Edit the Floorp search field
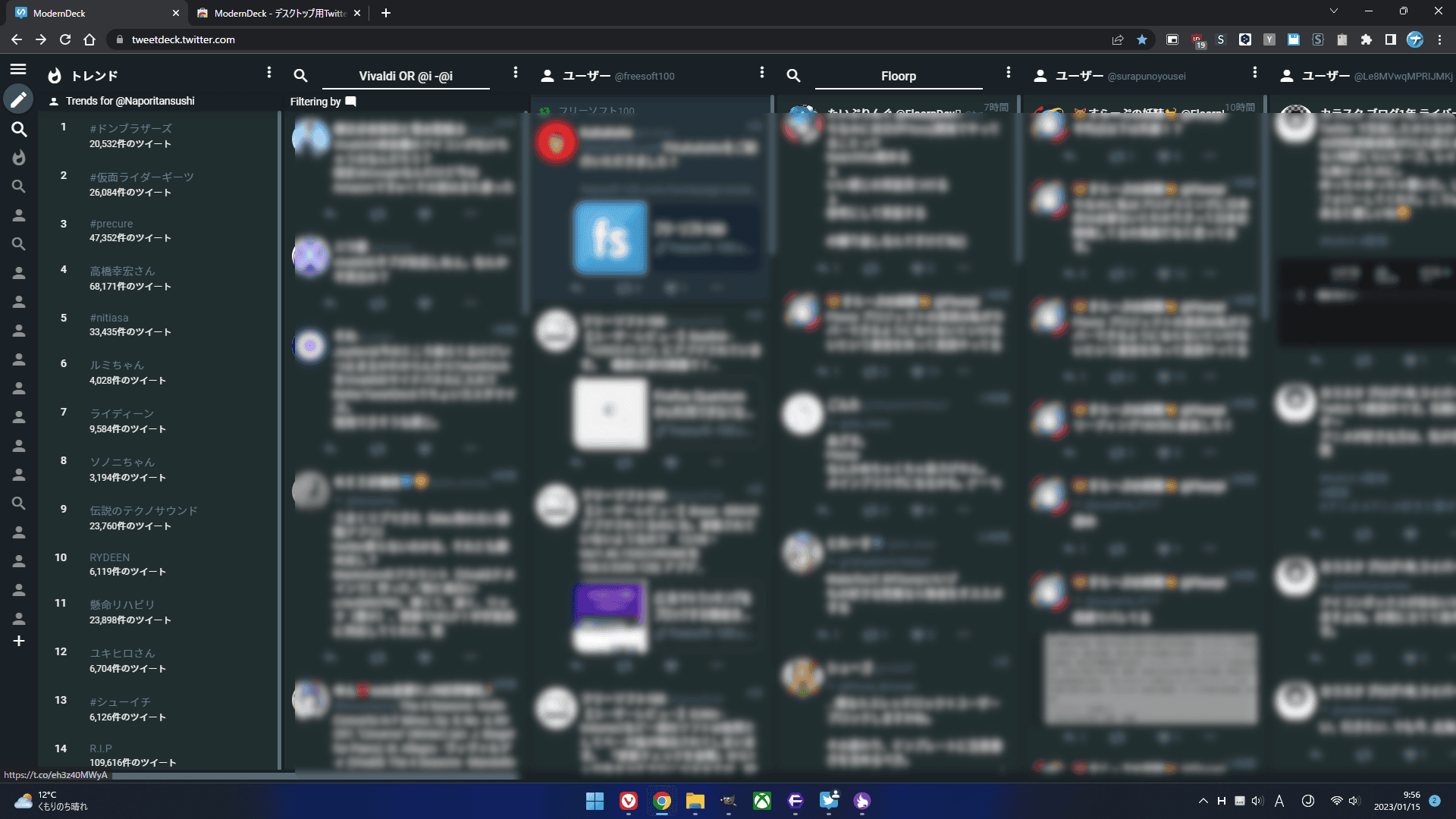Screen dimensions: 1456x819 point(899,76)
